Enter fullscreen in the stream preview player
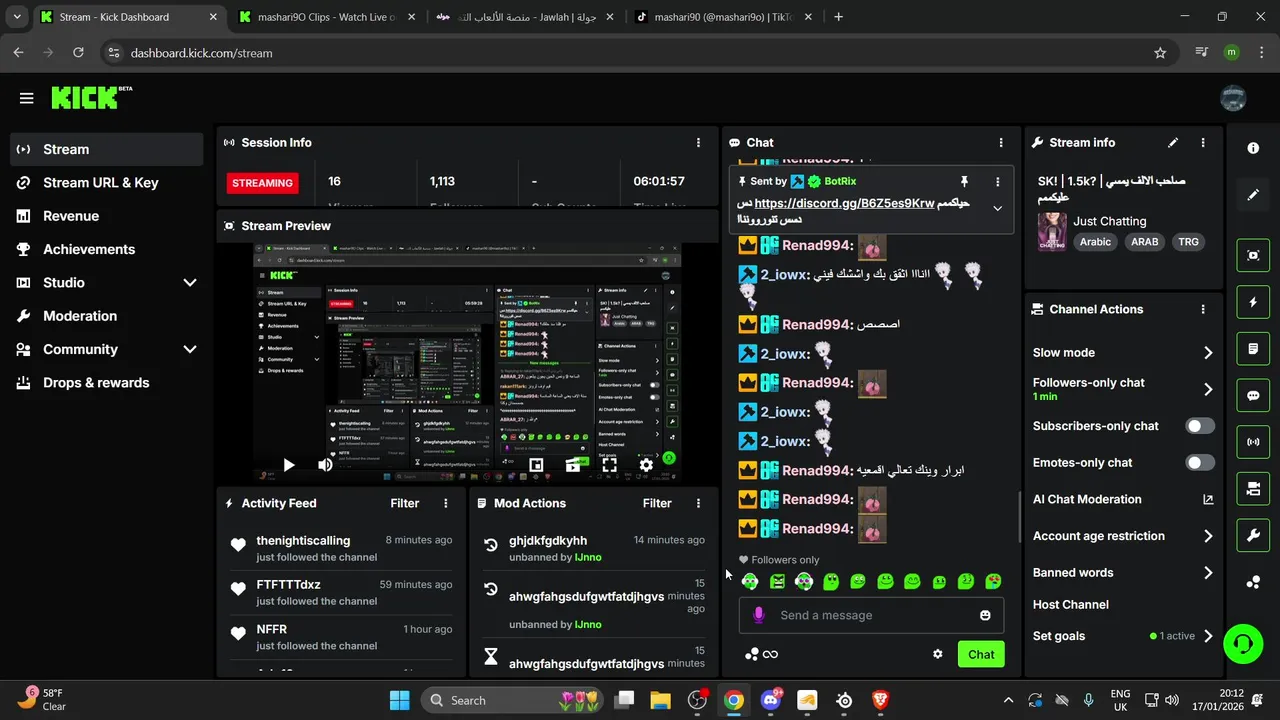Viewport: 1280px width, 720px height. coord(609,465)
